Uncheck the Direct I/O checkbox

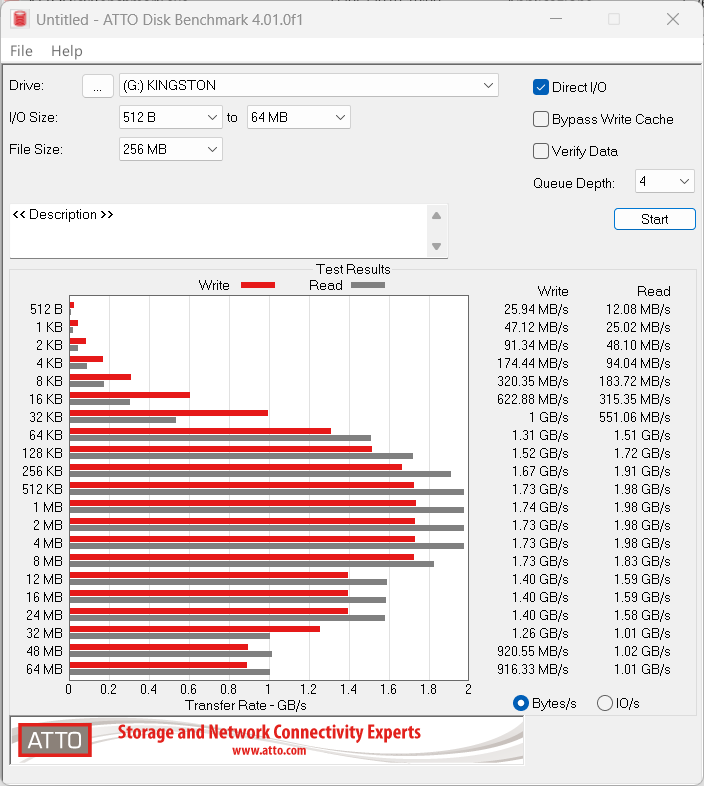541,87
